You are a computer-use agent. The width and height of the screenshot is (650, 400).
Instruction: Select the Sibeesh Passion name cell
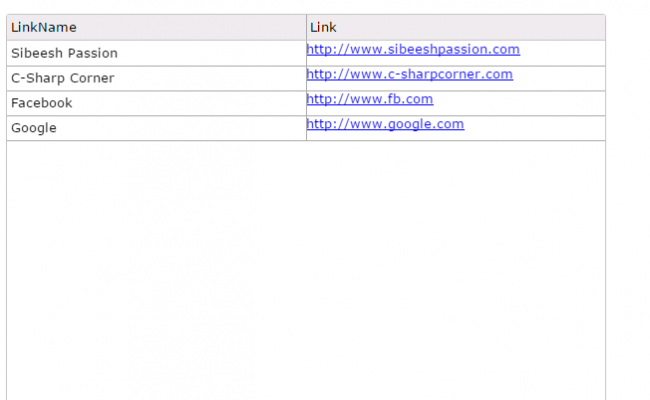(x=156, y=53)
